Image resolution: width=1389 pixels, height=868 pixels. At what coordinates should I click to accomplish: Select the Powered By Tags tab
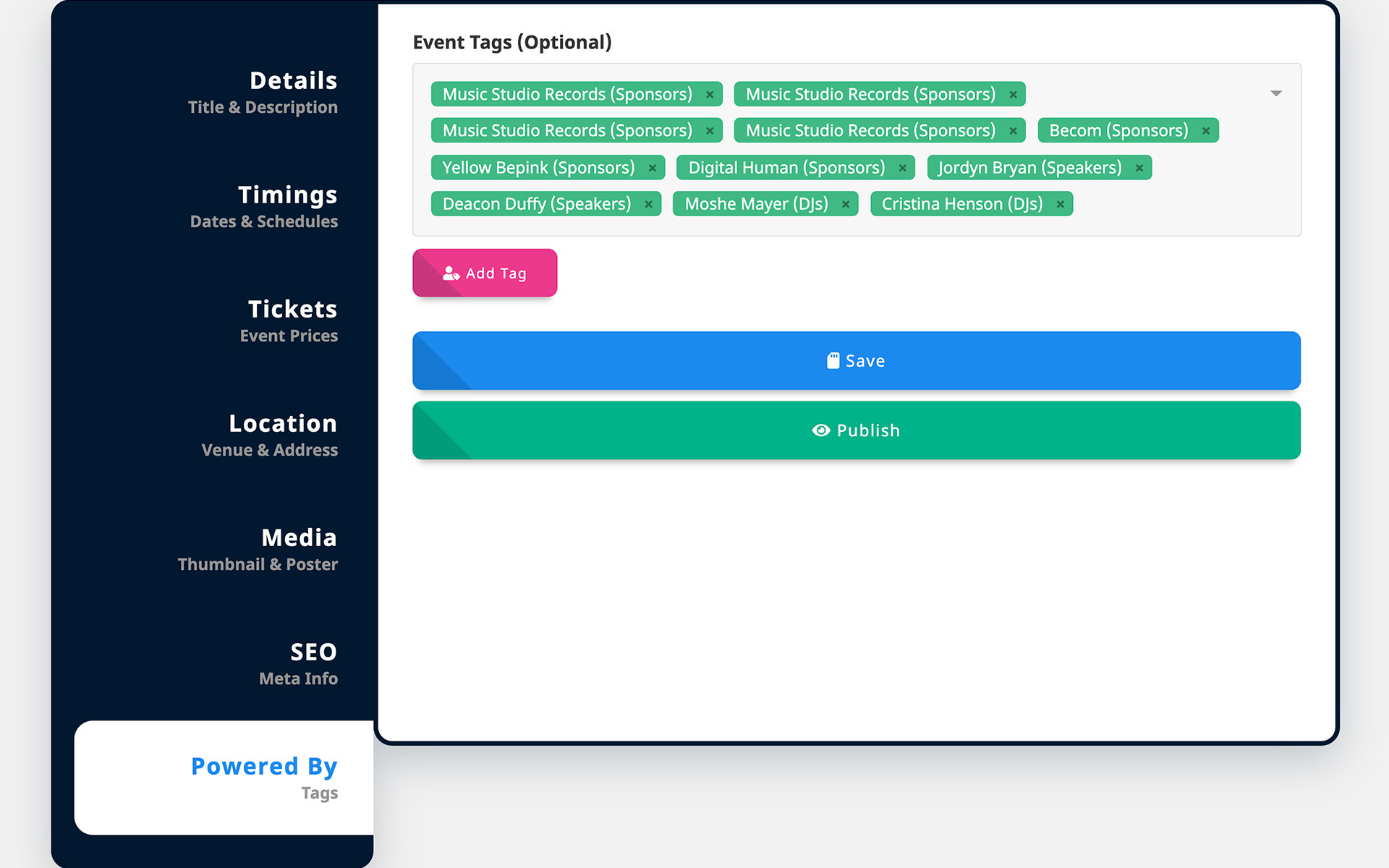pos(263,778)
